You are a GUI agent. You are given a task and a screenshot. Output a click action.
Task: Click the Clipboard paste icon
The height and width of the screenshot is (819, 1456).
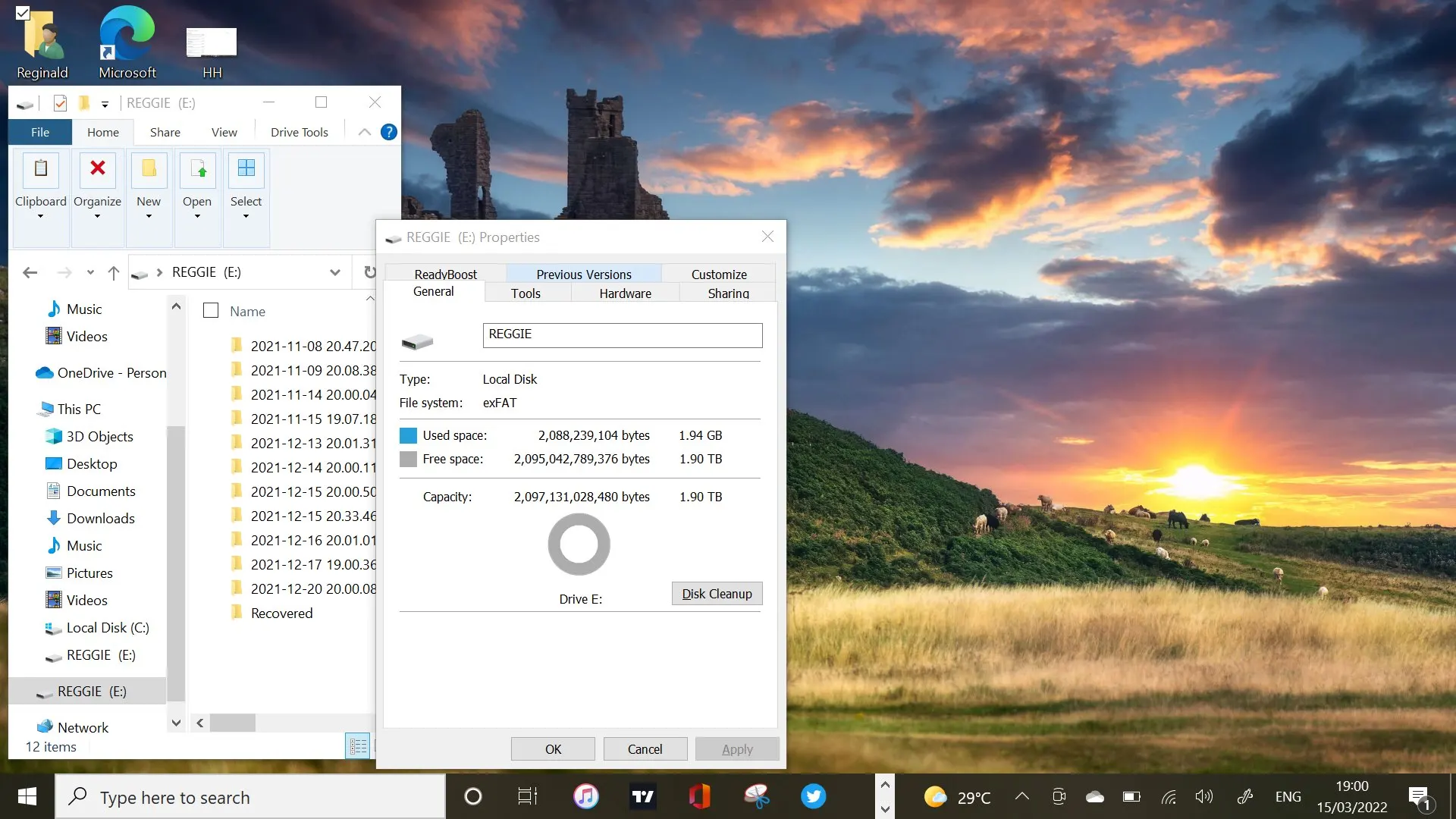pos(41,169)
